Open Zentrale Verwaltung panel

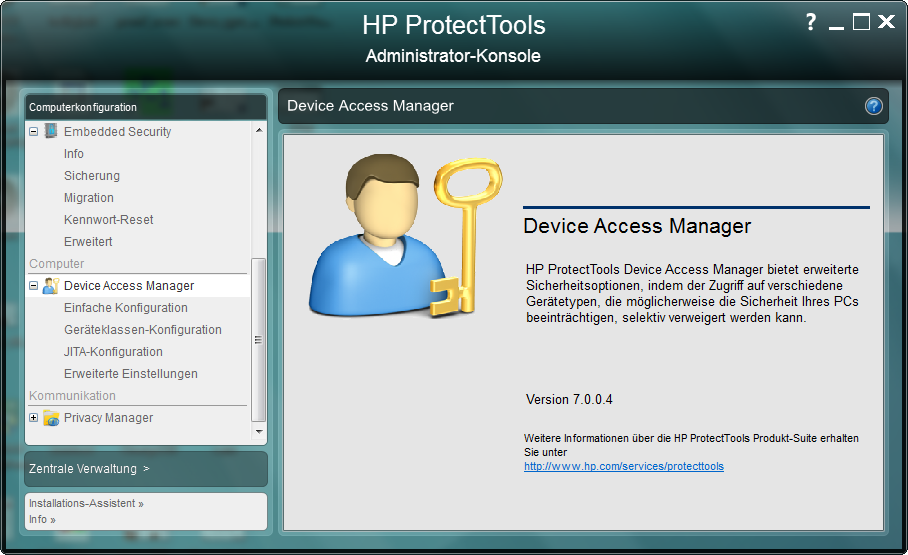[x=90, y=468]
